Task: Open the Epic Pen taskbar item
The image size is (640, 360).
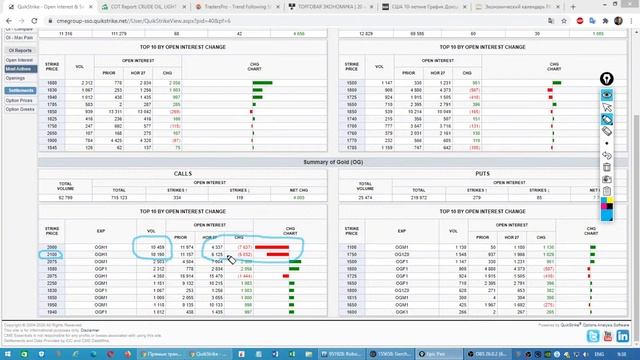Action: [439, 354]
